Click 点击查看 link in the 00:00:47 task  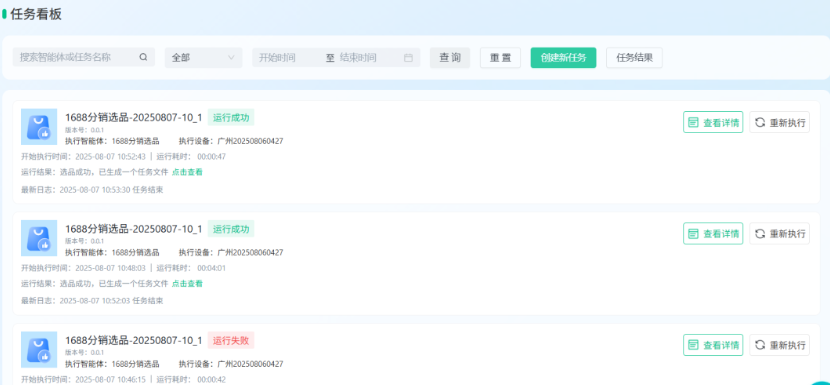(187, 172)
